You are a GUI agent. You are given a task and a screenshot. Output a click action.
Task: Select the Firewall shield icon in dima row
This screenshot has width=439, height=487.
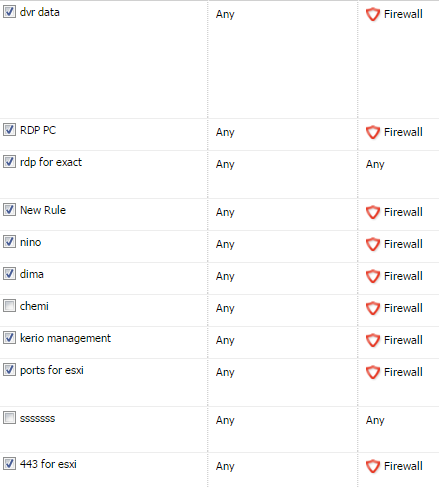click(373, 276)
